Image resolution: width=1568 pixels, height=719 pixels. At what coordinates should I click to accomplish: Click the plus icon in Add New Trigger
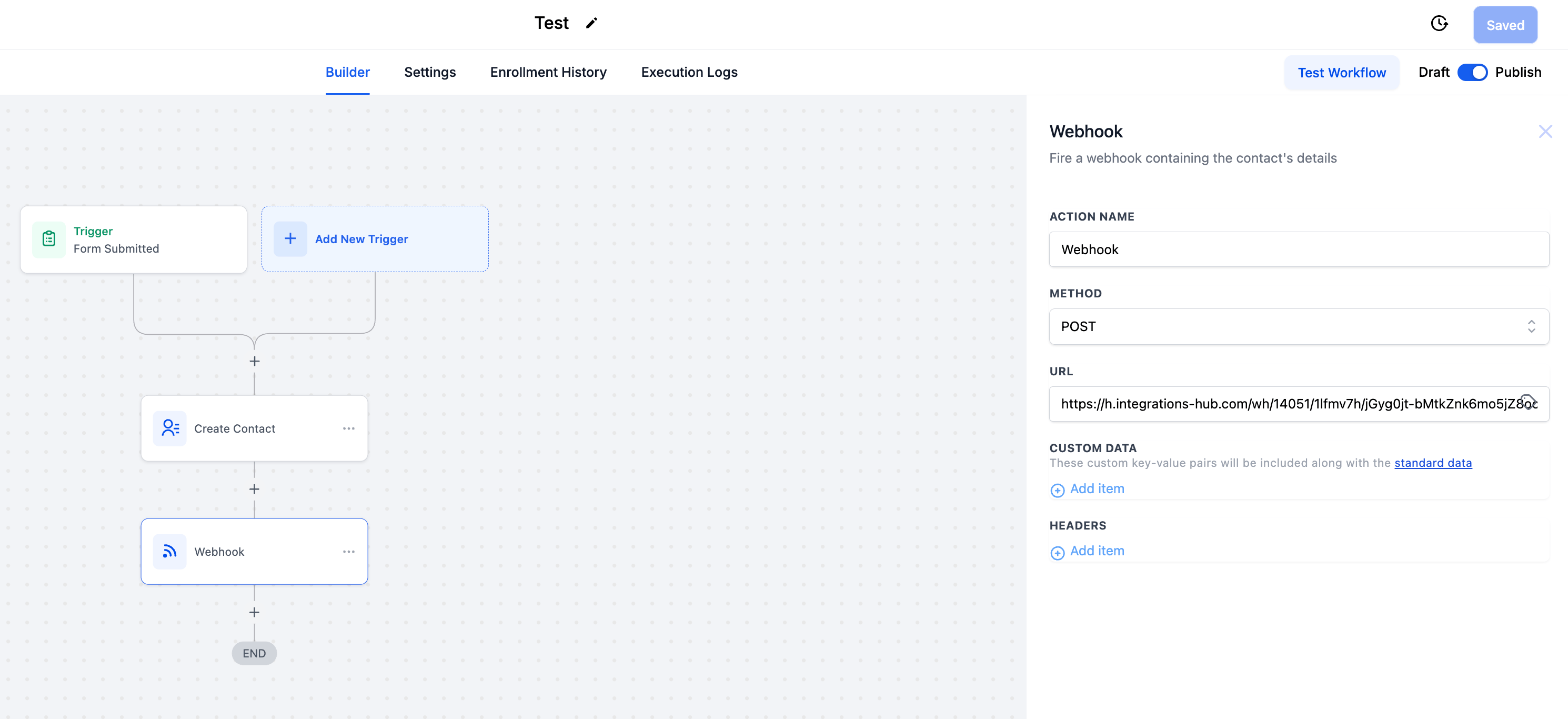pos(290,238)
